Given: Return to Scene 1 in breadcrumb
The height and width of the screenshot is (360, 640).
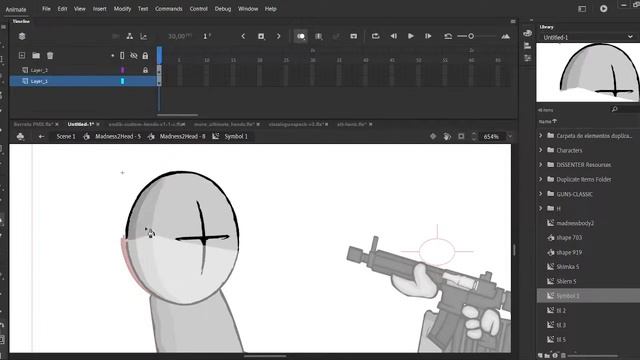Looking at the screenshot, I should point(66,136).
